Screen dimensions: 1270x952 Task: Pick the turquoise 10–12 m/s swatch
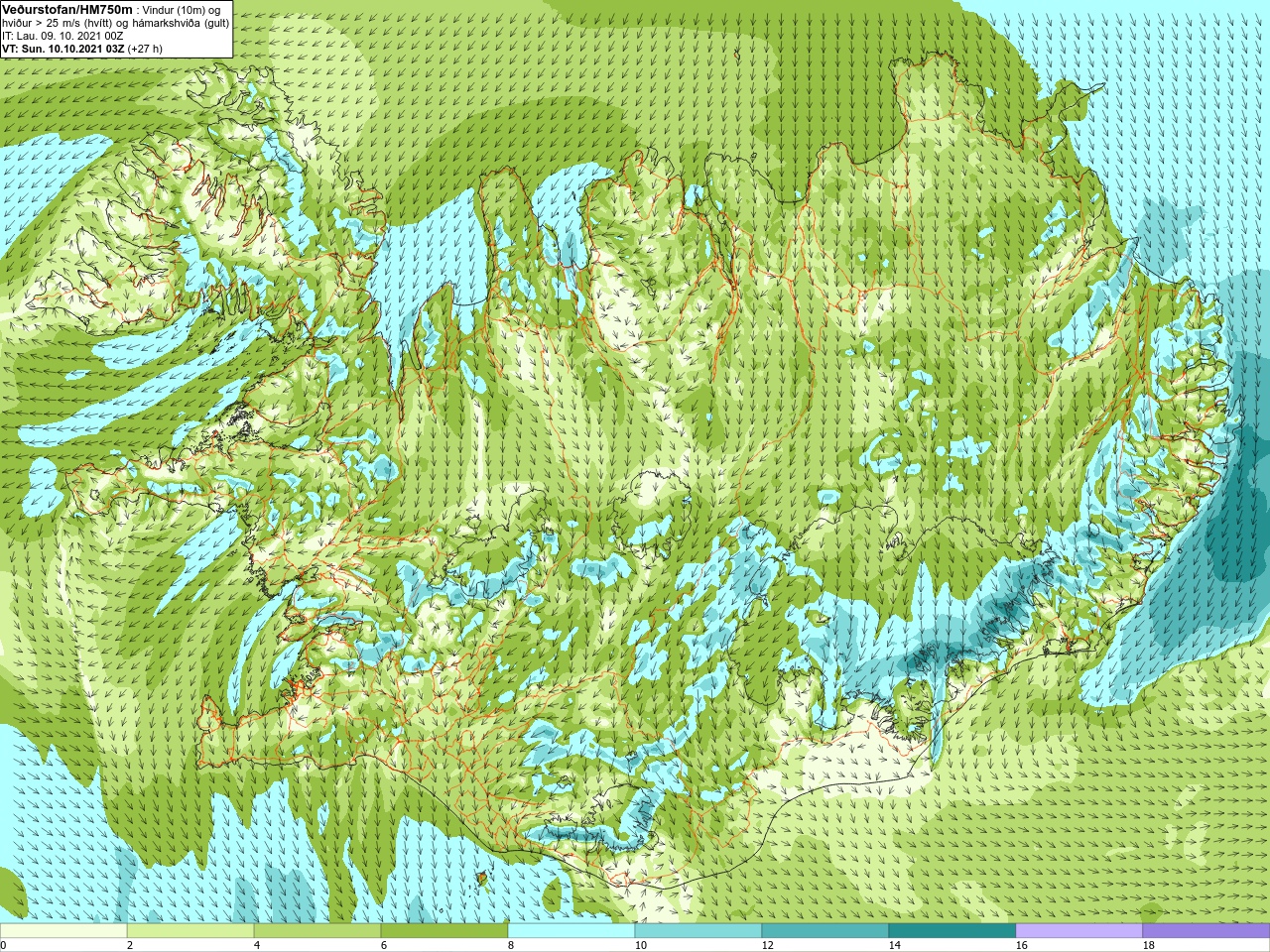pos(698,931)
